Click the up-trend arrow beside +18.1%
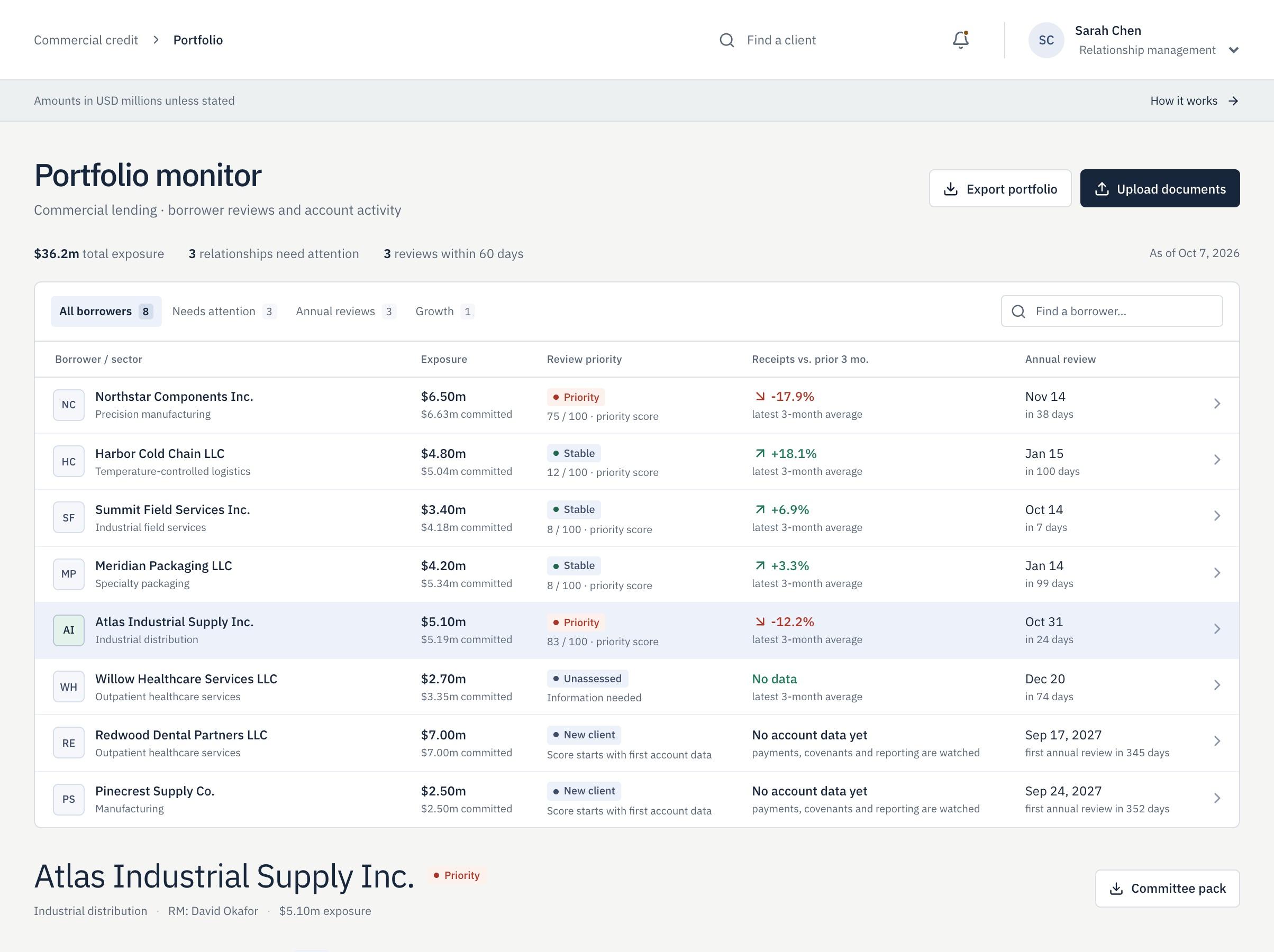The width and height of the screenshot is (1274, 952). [x=760, y=453]
